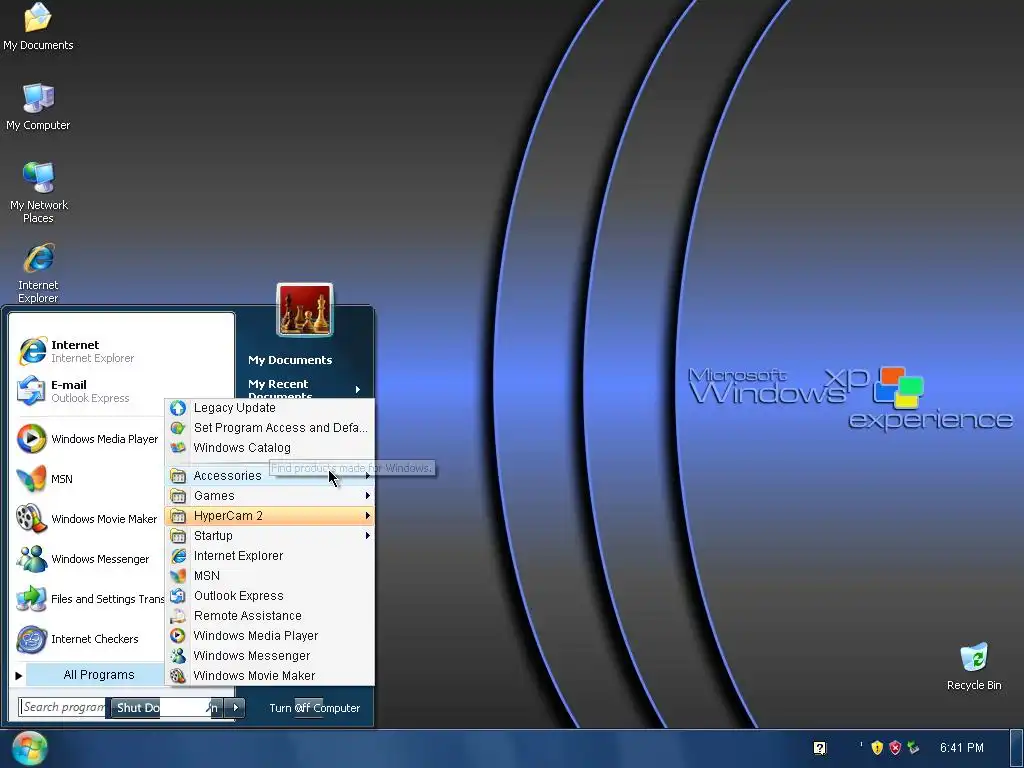
Task: Launch Internet Explorer from the All Programs list
Action: (x=270, y=556)
